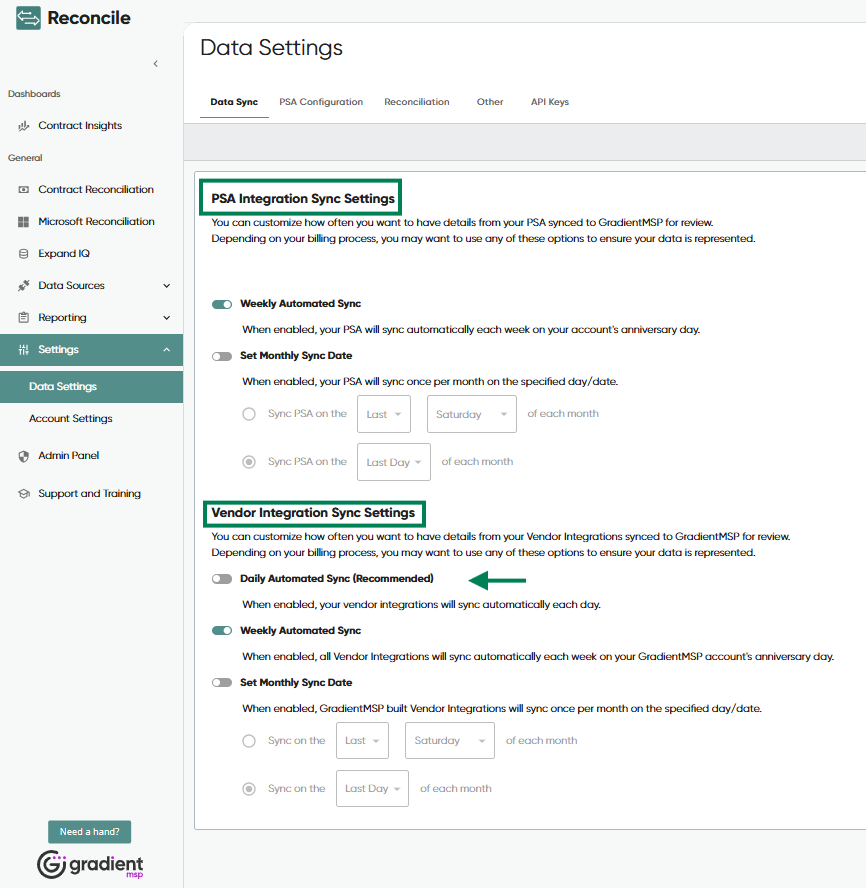Open Admin Panel link
The height and width of the screenshot is (888, 866).
[69, 456]
